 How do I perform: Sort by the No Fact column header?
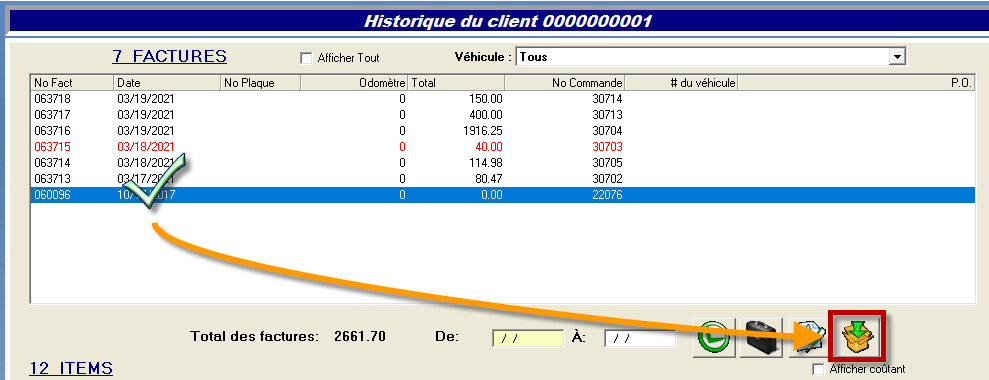pyautogui.click(x=73, y=83)
